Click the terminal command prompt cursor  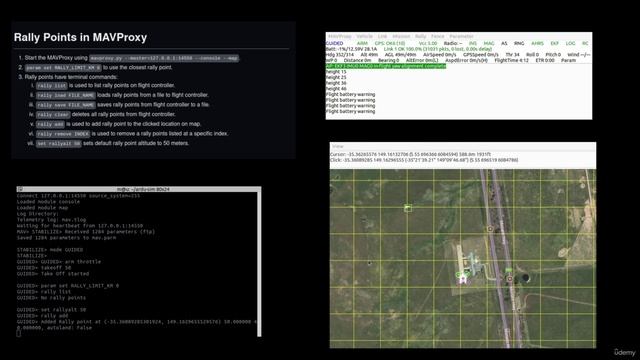[18, 333]
